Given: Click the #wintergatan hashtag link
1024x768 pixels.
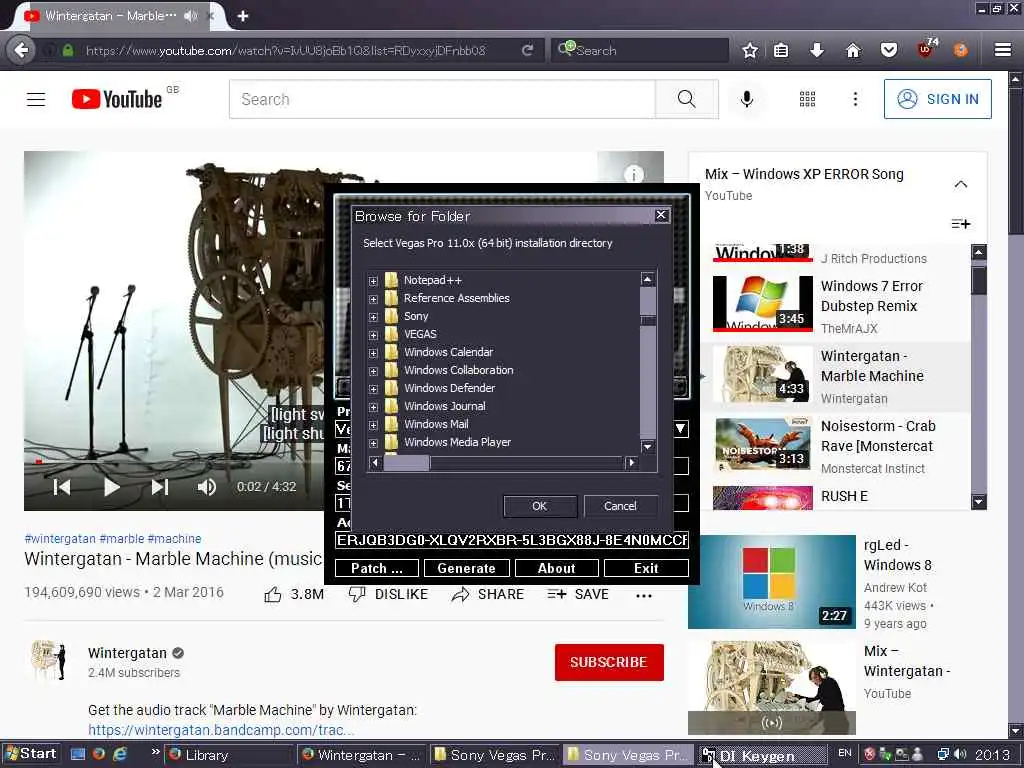Looking at the screenshot, I should pyautogui.click(x=60, y=539).
